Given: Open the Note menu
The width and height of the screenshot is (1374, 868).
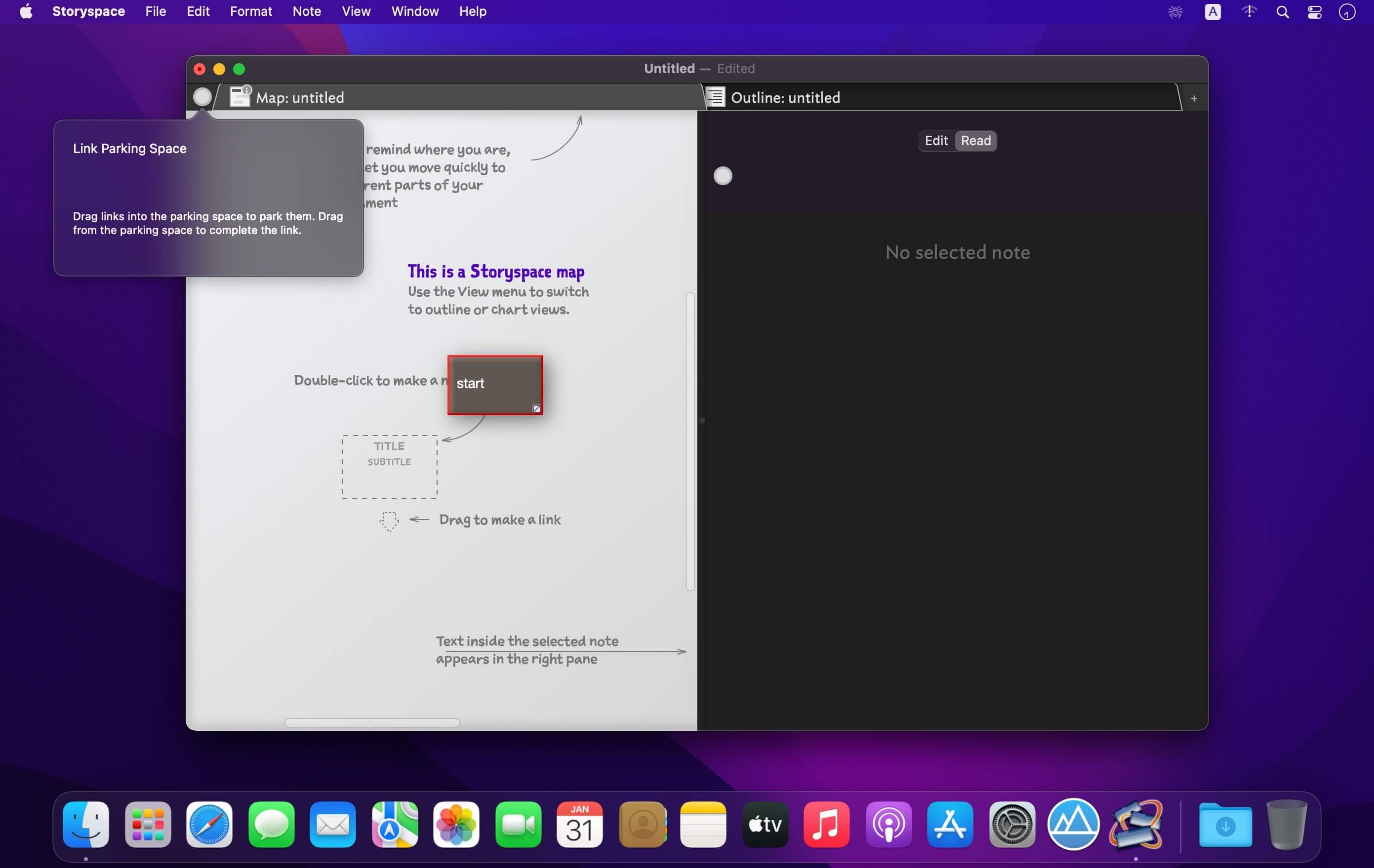Looking at the screenshot, I should tap(306, 11).
